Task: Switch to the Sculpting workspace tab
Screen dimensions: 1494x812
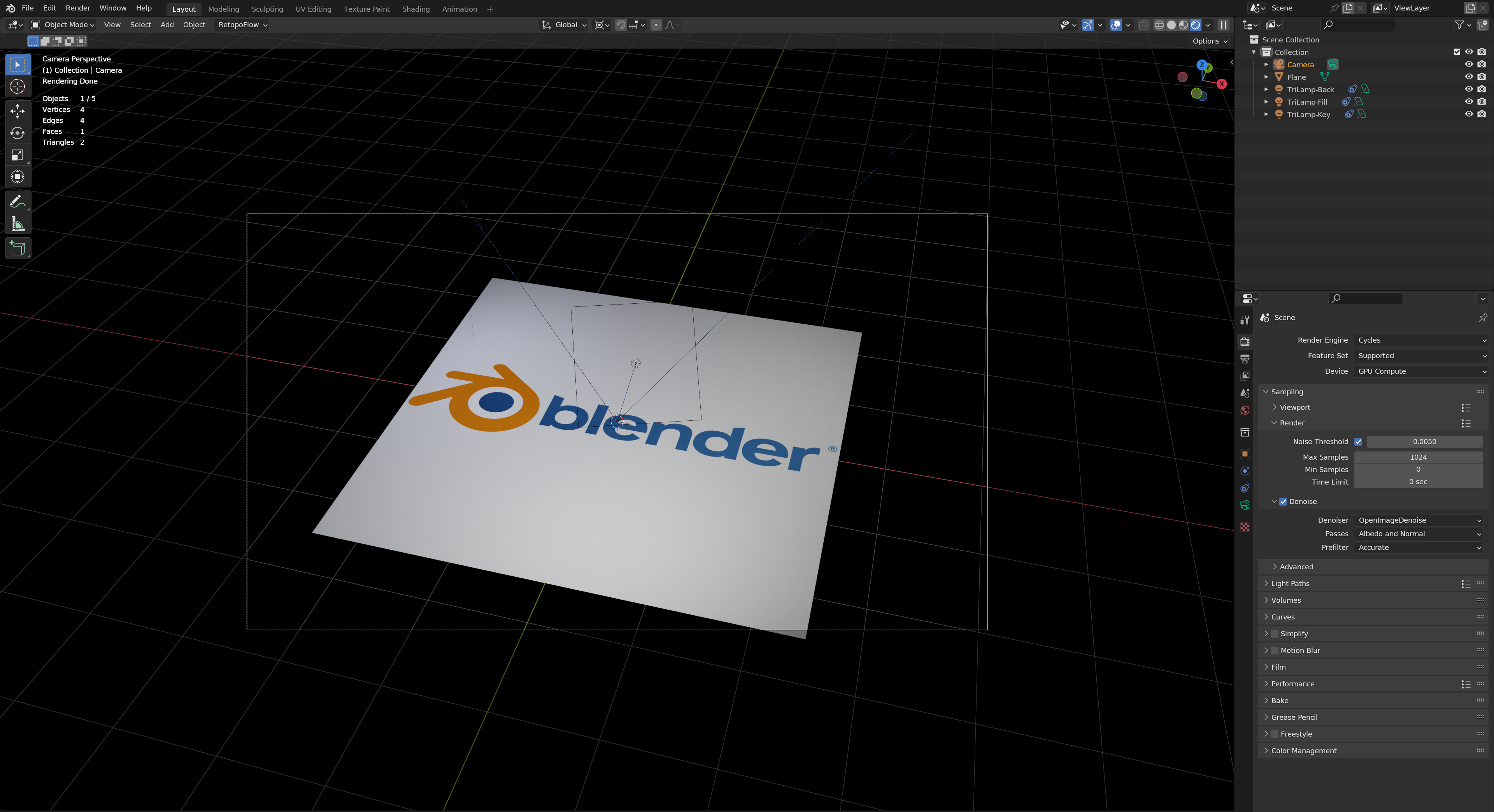Action: (x=267, y=9)
